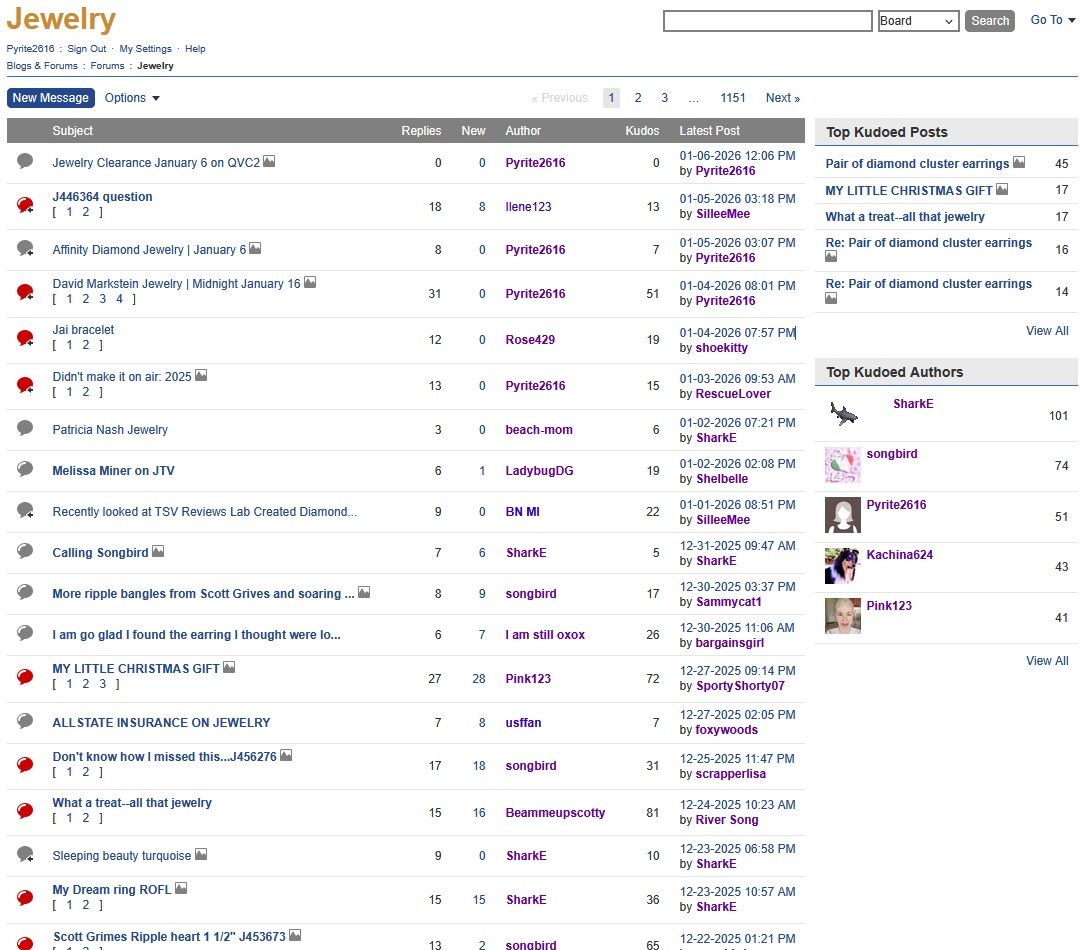The width and height of the screenshot is (1086, 950).
Task: Open the Options dropdown menu
Action: tap(132, 98)
